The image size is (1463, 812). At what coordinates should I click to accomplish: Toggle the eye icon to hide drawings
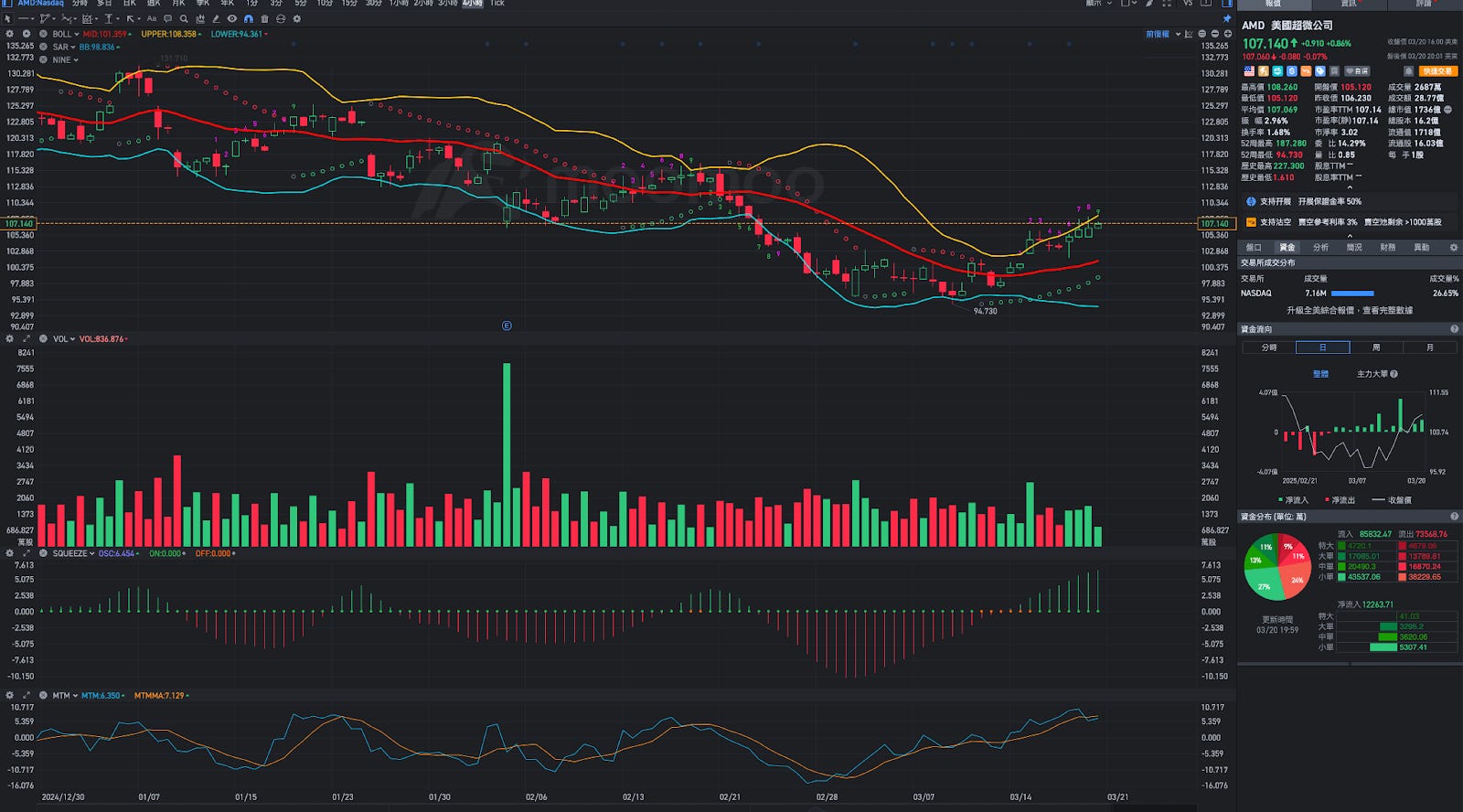pyautogui.click(x=232, y=18)
